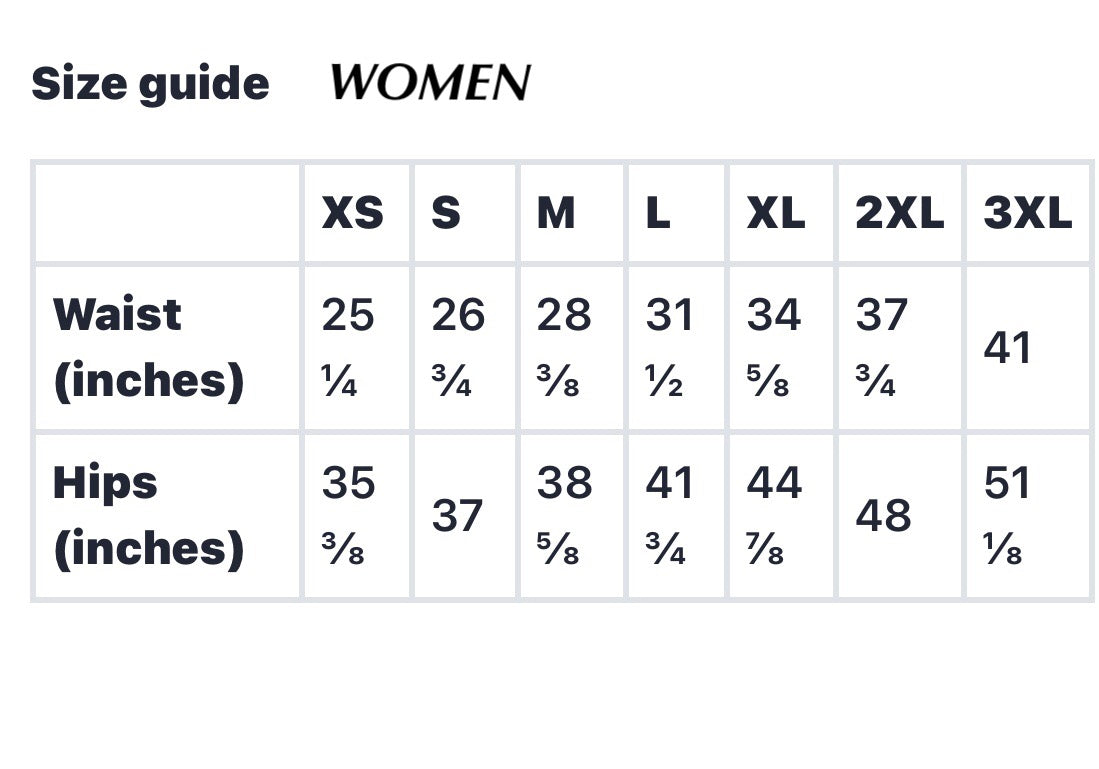Select the hips value 48 for 2XL

tap(883, 516)
